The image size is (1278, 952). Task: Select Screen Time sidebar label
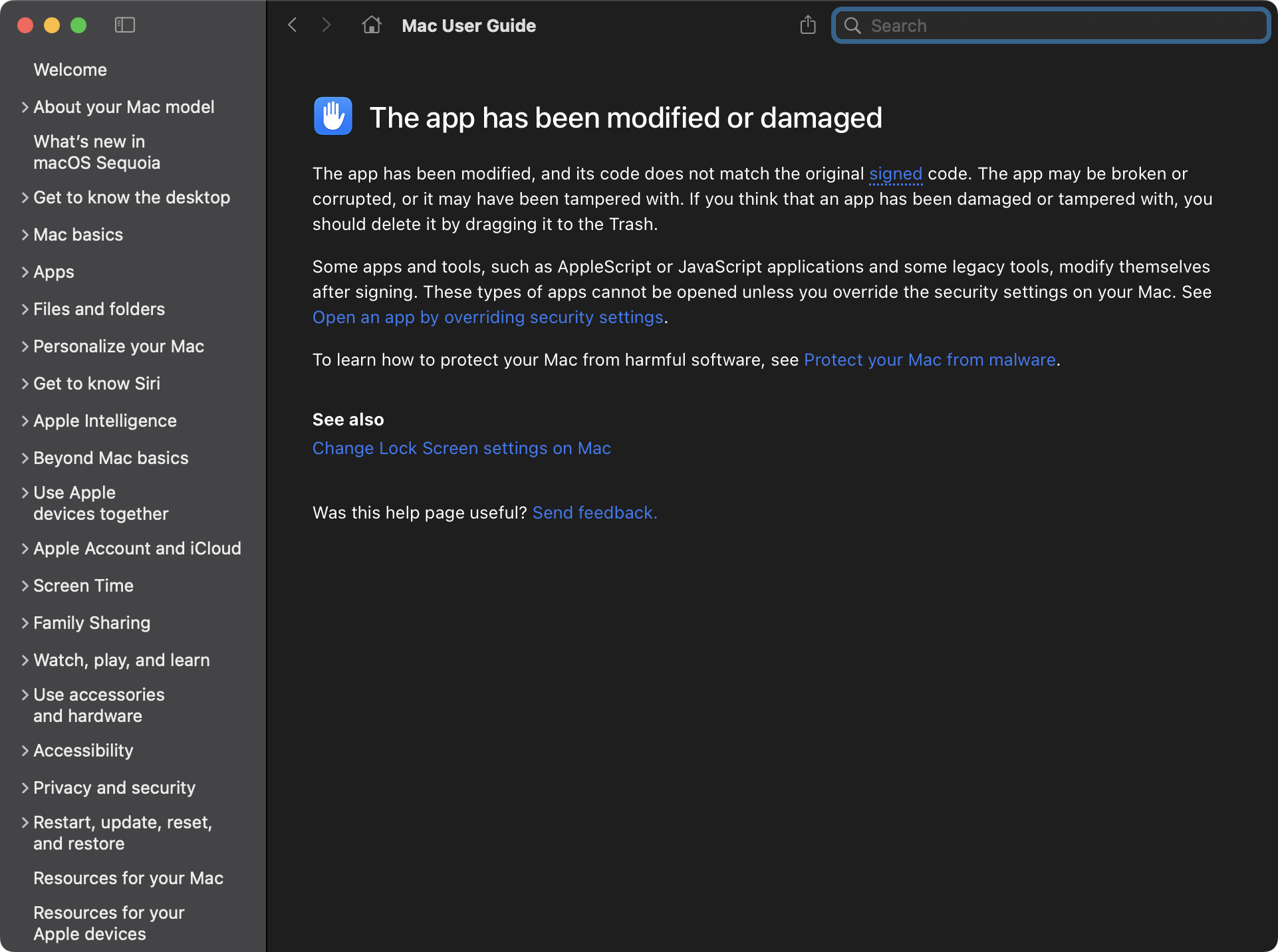point(84,586)
